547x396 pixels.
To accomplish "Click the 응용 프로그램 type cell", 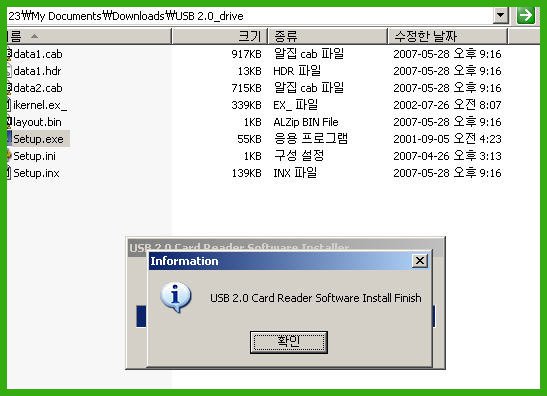I will pyautogui.click(x=310, y=139).
